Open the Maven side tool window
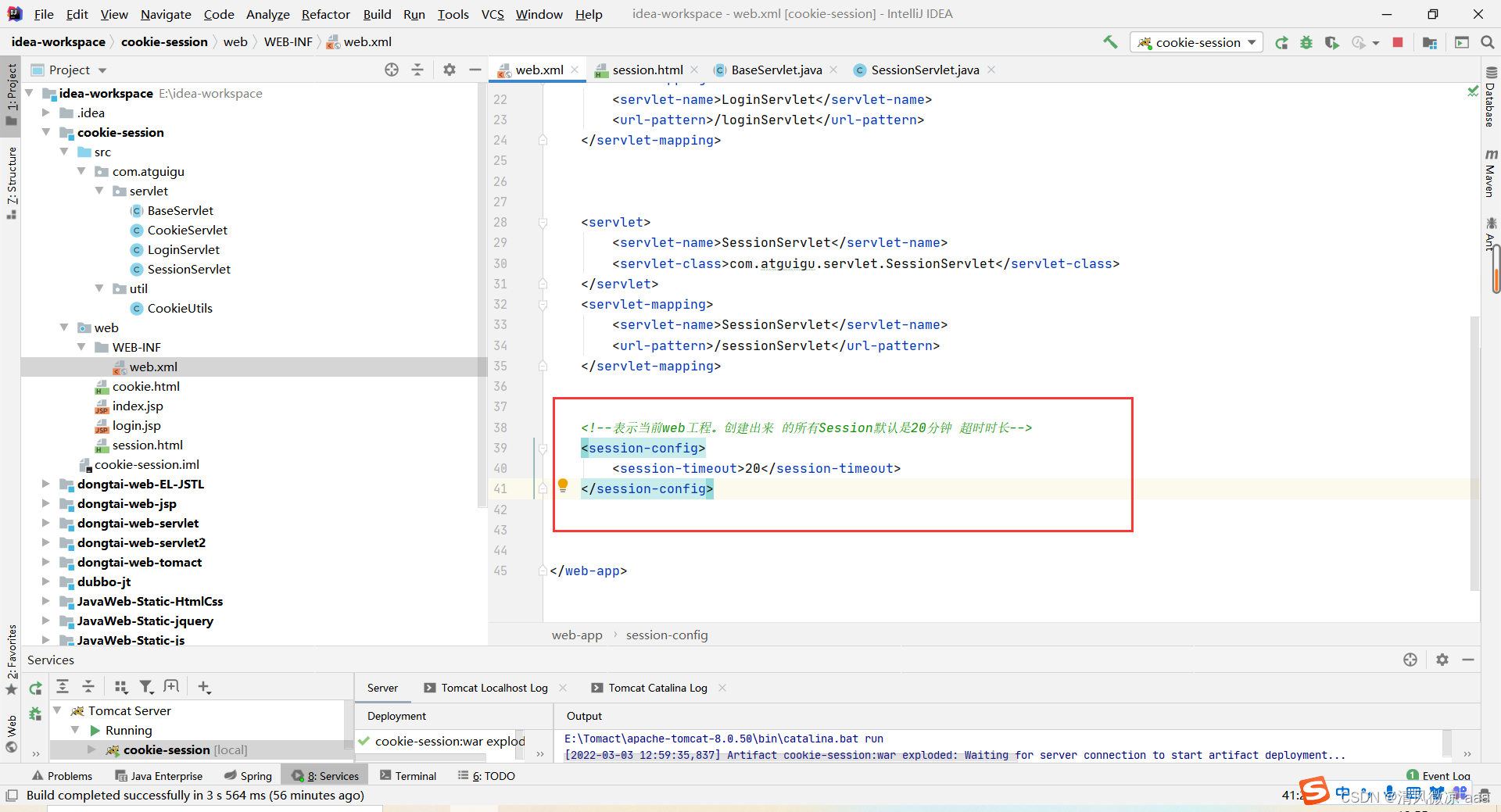 pos(1490,173)
